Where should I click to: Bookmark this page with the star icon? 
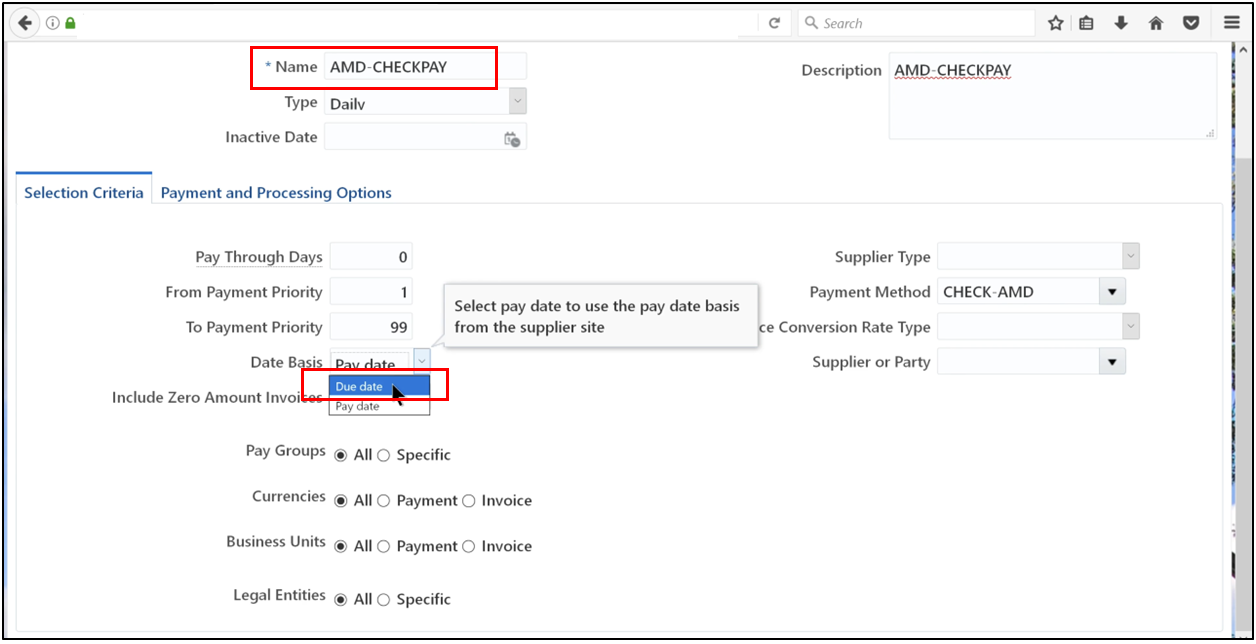pyautogui.click(x=1054, y=22)
